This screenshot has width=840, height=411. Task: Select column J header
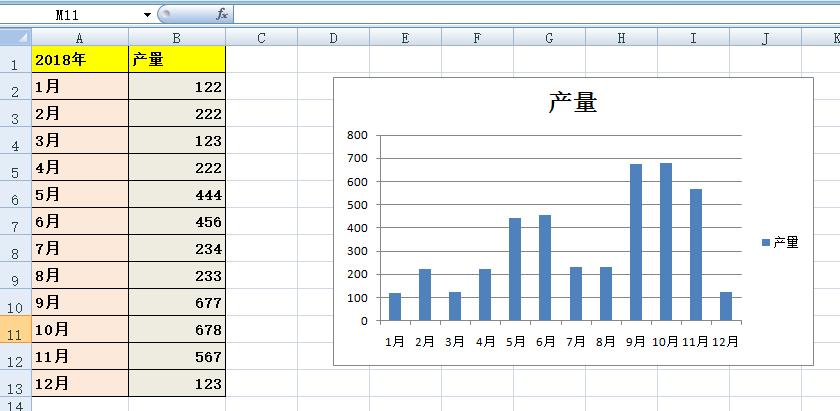[x=766, y=38]
